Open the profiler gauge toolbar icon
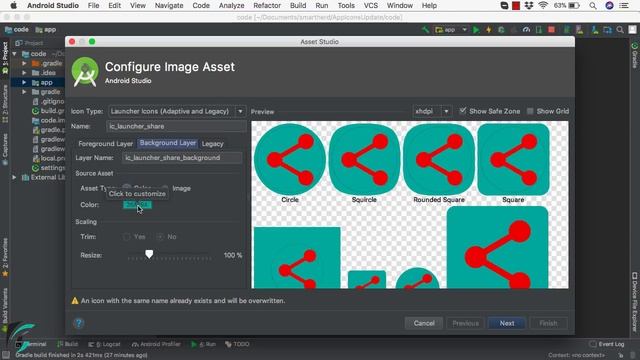Screen dimensions: 640x360 pyautogui.click(x=527, y=30)
